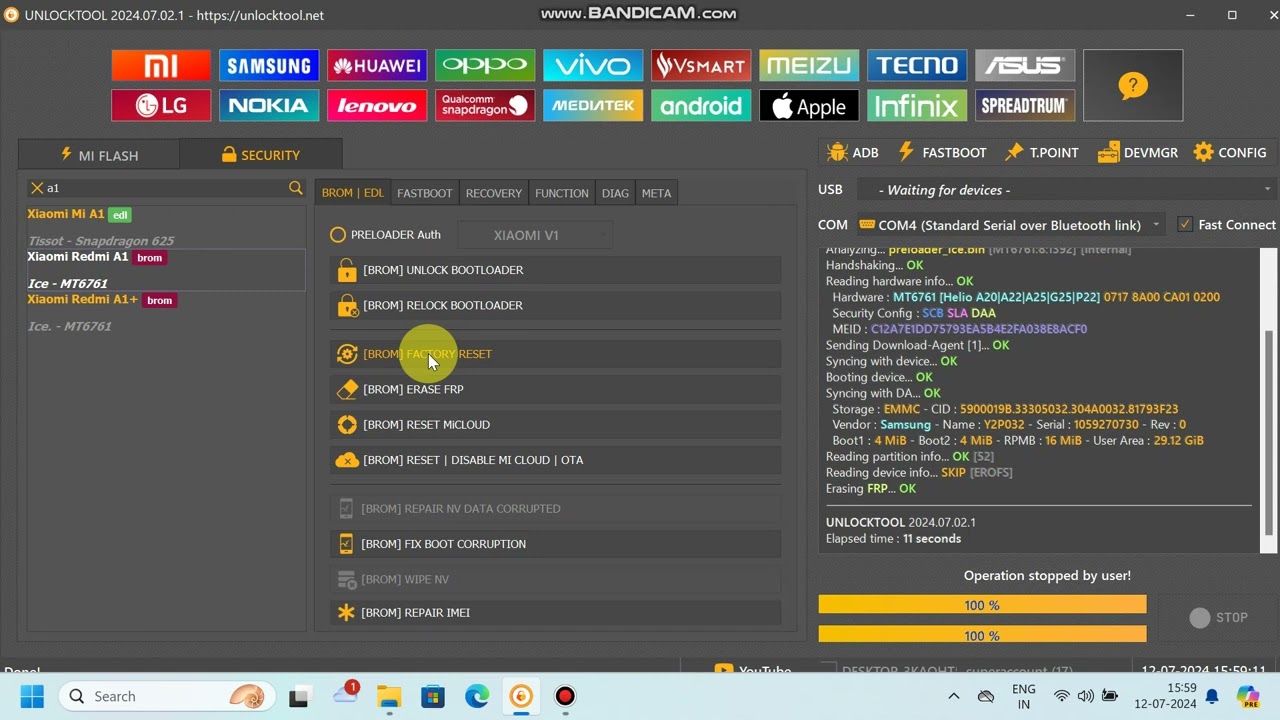
Task: Switch to the SECURITY tab
Action: (261, 155)
